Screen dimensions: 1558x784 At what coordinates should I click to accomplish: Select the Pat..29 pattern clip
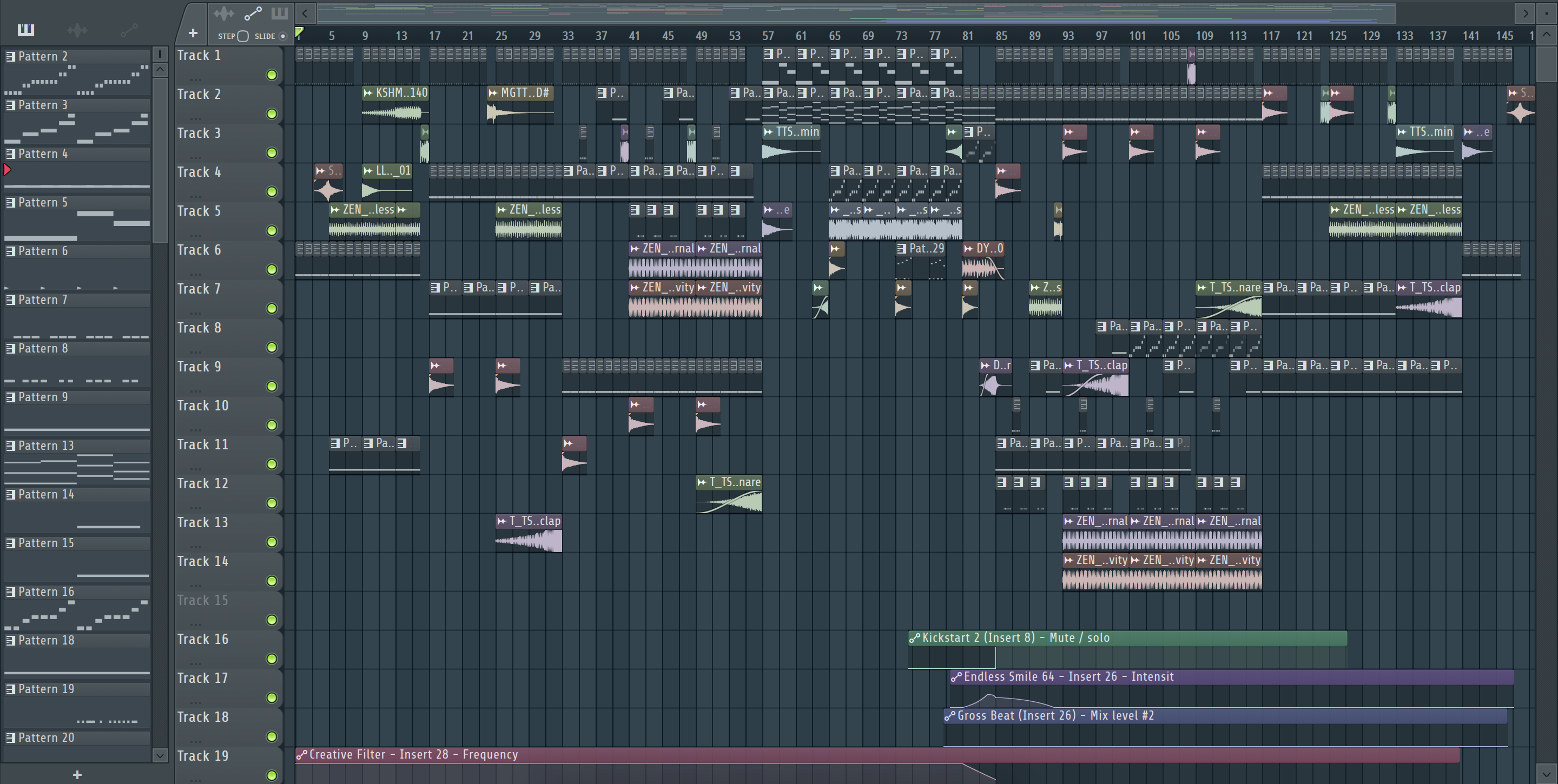921,261
